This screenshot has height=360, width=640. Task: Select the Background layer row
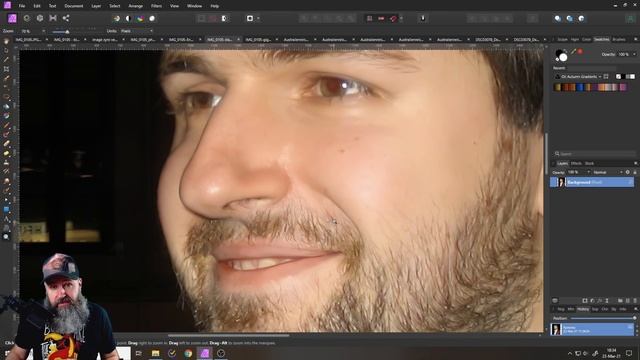tap(592, 182)
